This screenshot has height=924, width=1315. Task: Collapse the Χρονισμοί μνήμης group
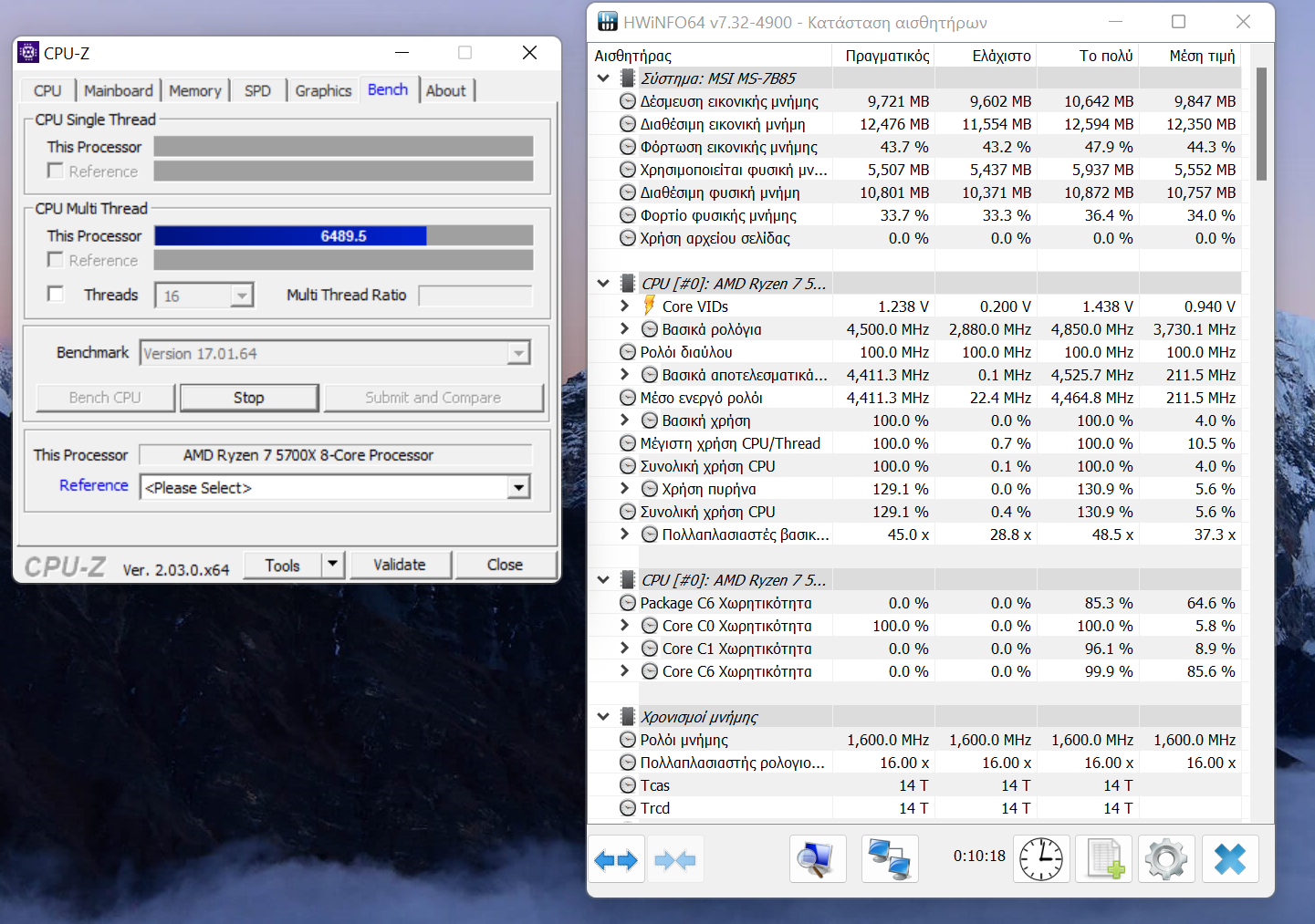click(603, 717)
